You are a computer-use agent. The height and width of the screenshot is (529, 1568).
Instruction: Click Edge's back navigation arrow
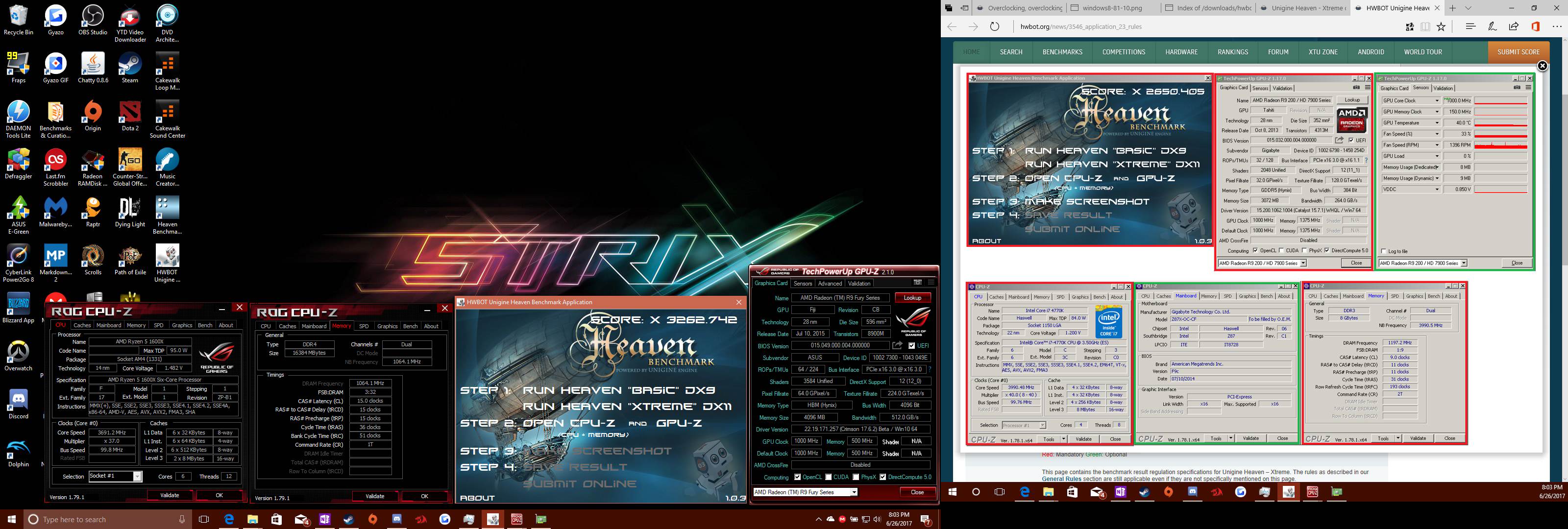tap(952, 27)
